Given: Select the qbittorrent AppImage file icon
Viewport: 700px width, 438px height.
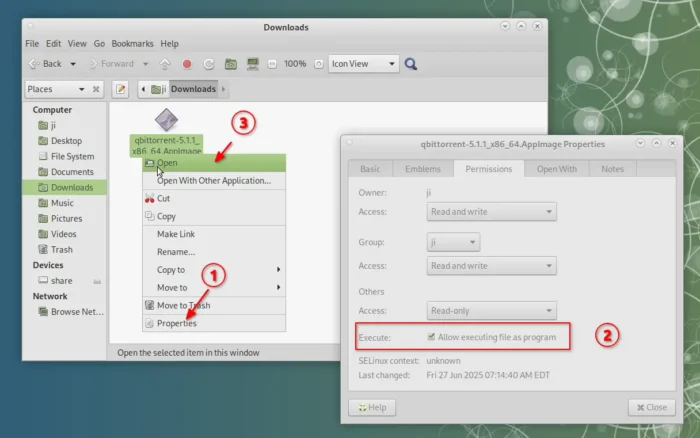Looking at the screenshot, I should click(167, 120).
